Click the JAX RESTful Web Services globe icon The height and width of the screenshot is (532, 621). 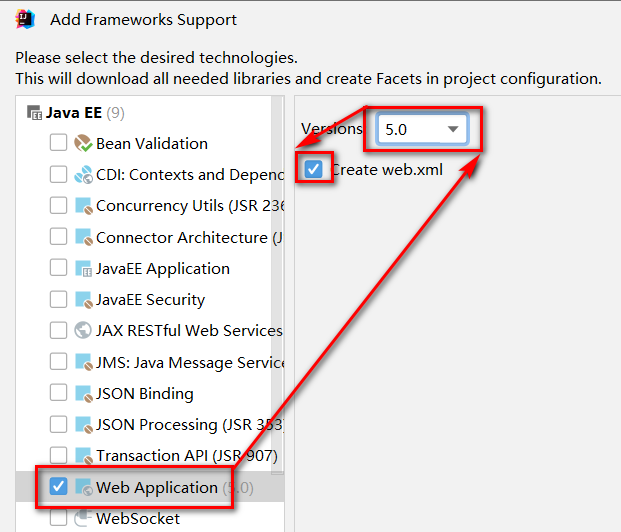point(83,331)
